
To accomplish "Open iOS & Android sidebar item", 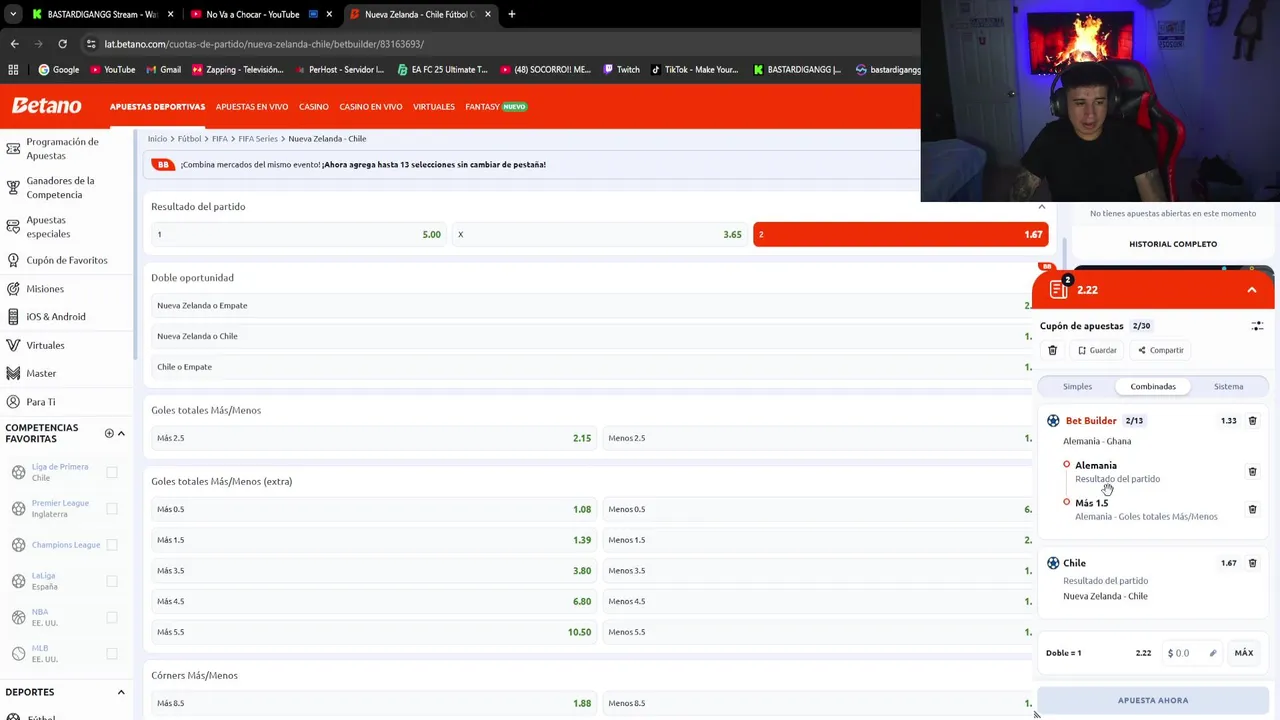I will pos(55,317).
